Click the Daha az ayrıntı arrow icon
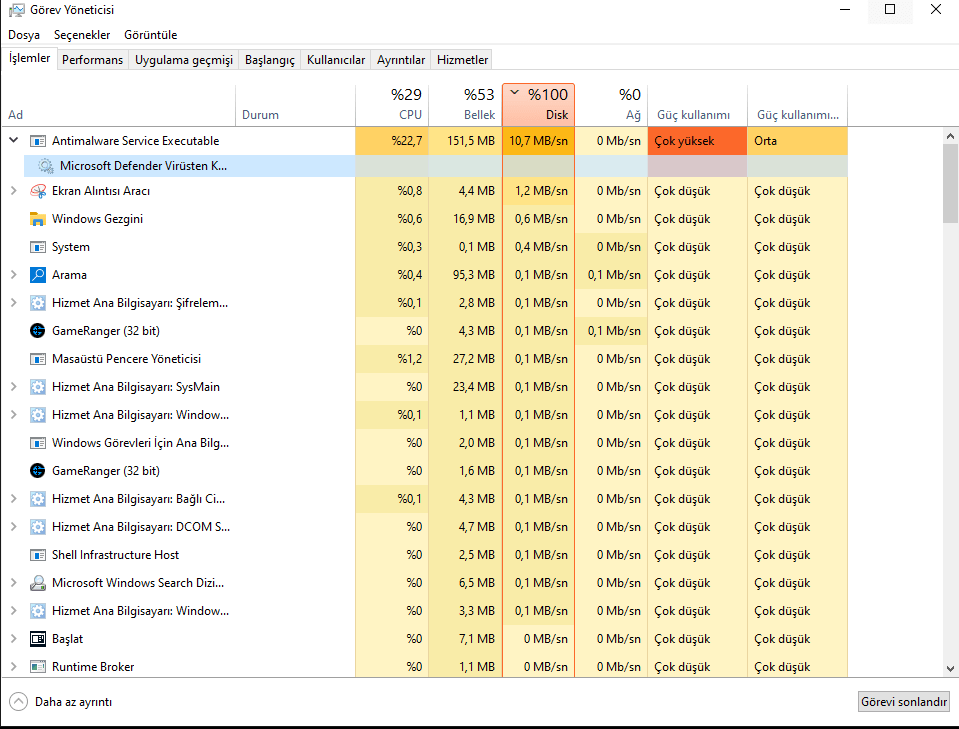The width and height of the screenshot is (959, 729). click(x=18, y=701)
